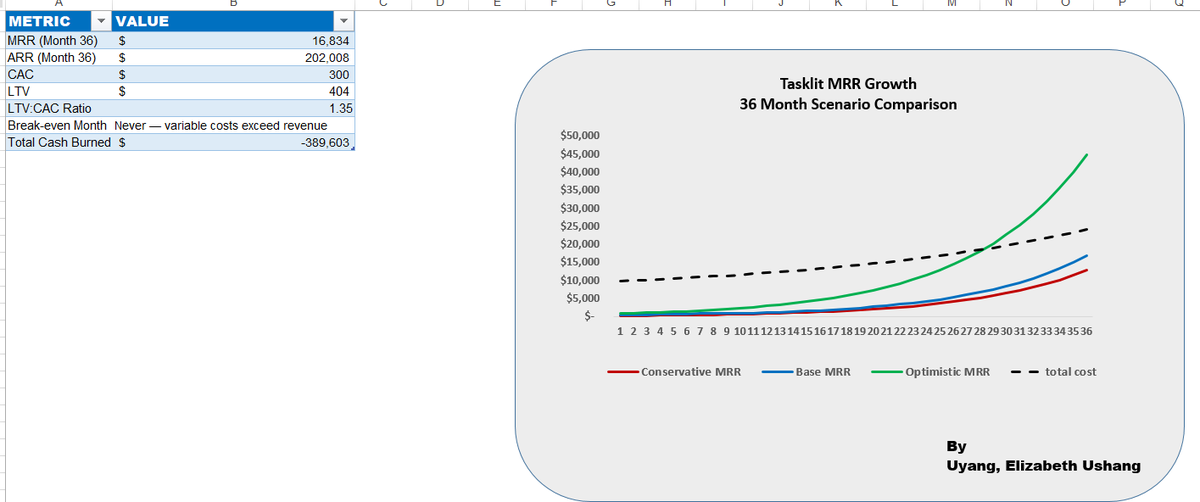
Task: Click the value 202,008
Action: coord(327,58)
